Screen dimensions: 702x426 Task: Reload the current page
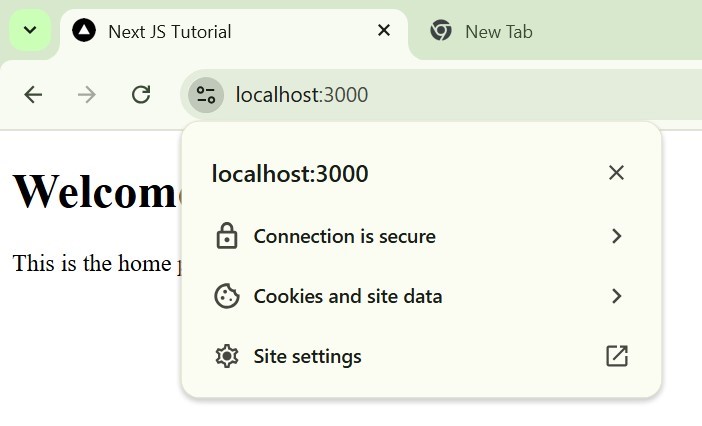[x=141, y=95]
